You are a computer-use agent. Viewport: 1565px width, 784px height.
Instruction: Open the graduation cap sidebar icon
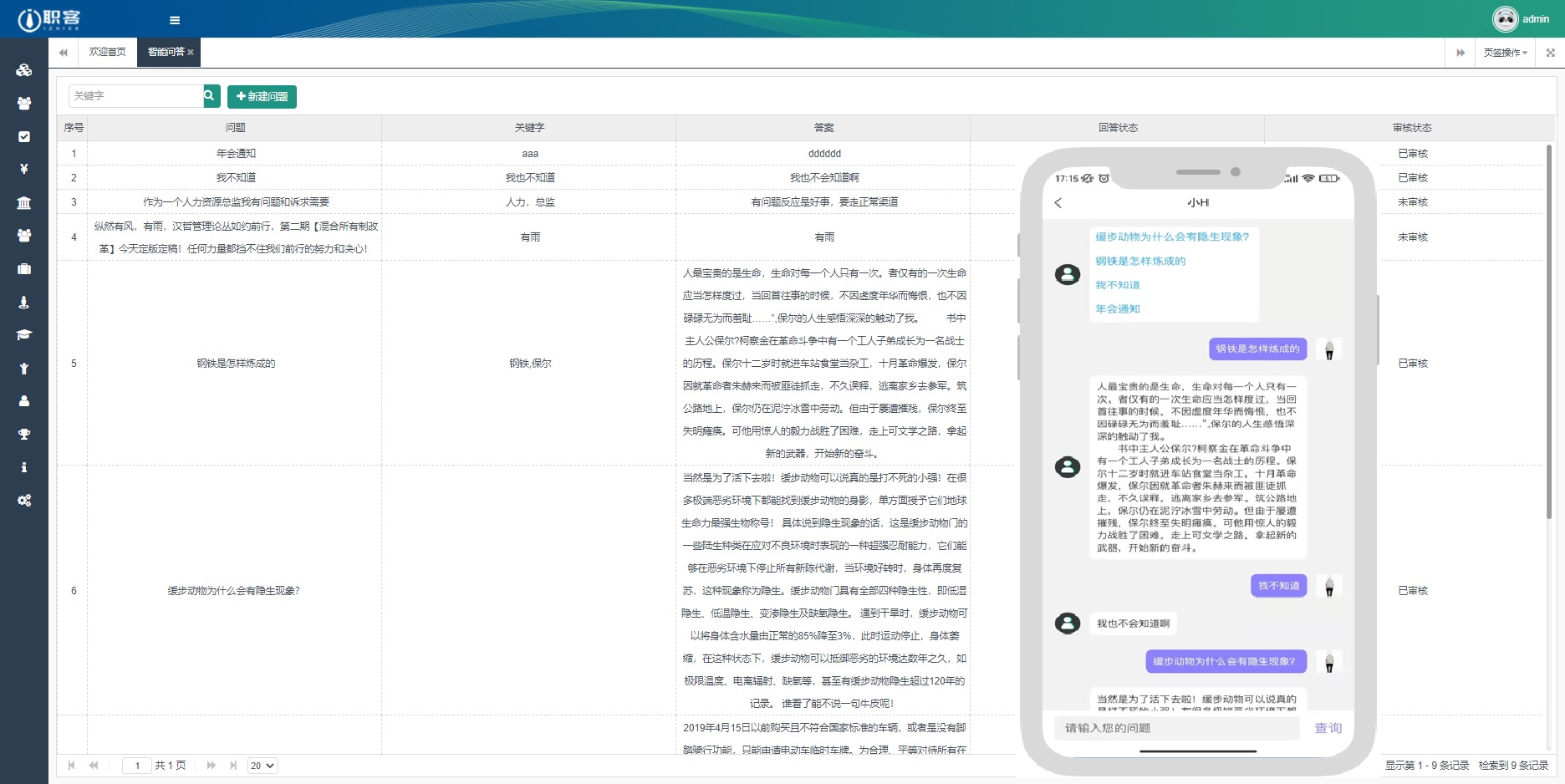coord(23,334)
